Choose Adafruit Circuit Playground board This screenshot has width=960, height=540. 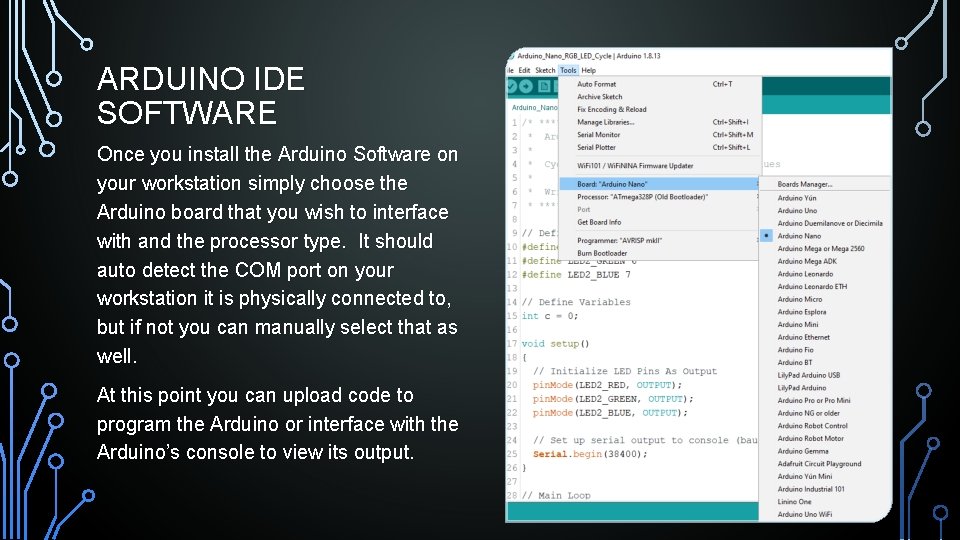825,464
